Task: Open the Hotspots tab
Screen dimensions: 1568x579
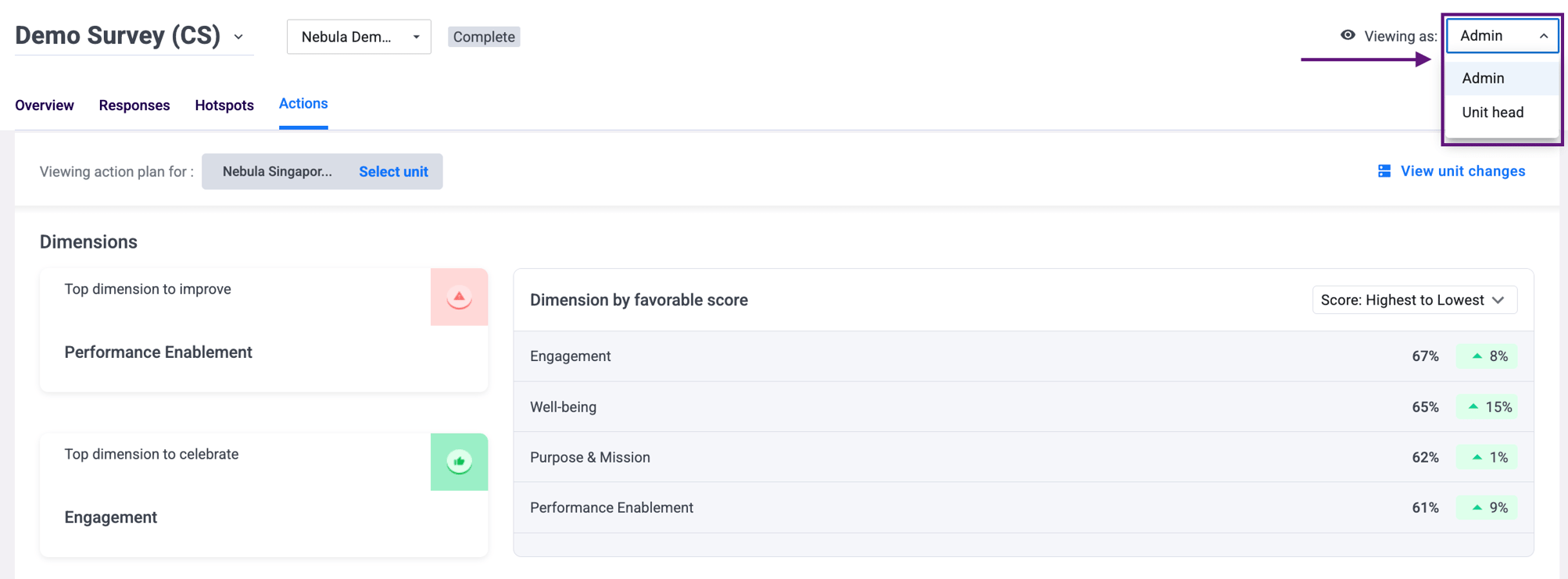Action: point(224,105)
